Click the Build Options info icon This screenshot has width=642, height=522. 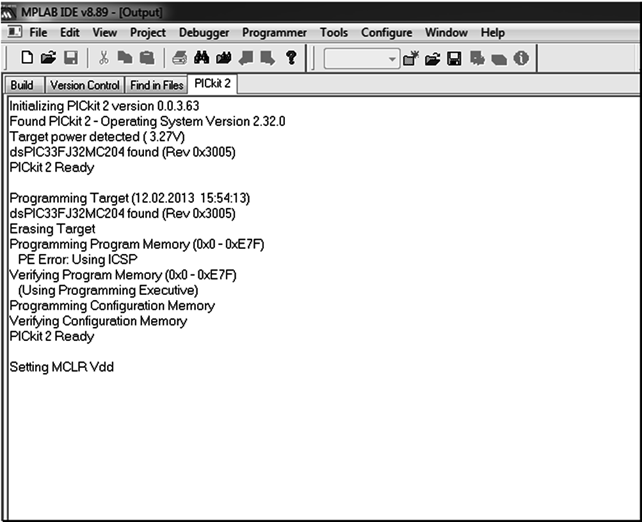(x=521, y=59)
